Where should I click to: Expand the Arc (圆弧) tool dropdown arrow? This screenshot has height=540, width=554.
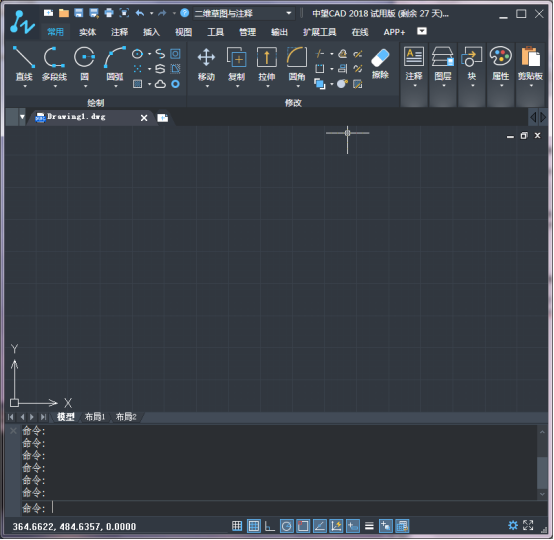pyautogui.click(x=116, y=86)
